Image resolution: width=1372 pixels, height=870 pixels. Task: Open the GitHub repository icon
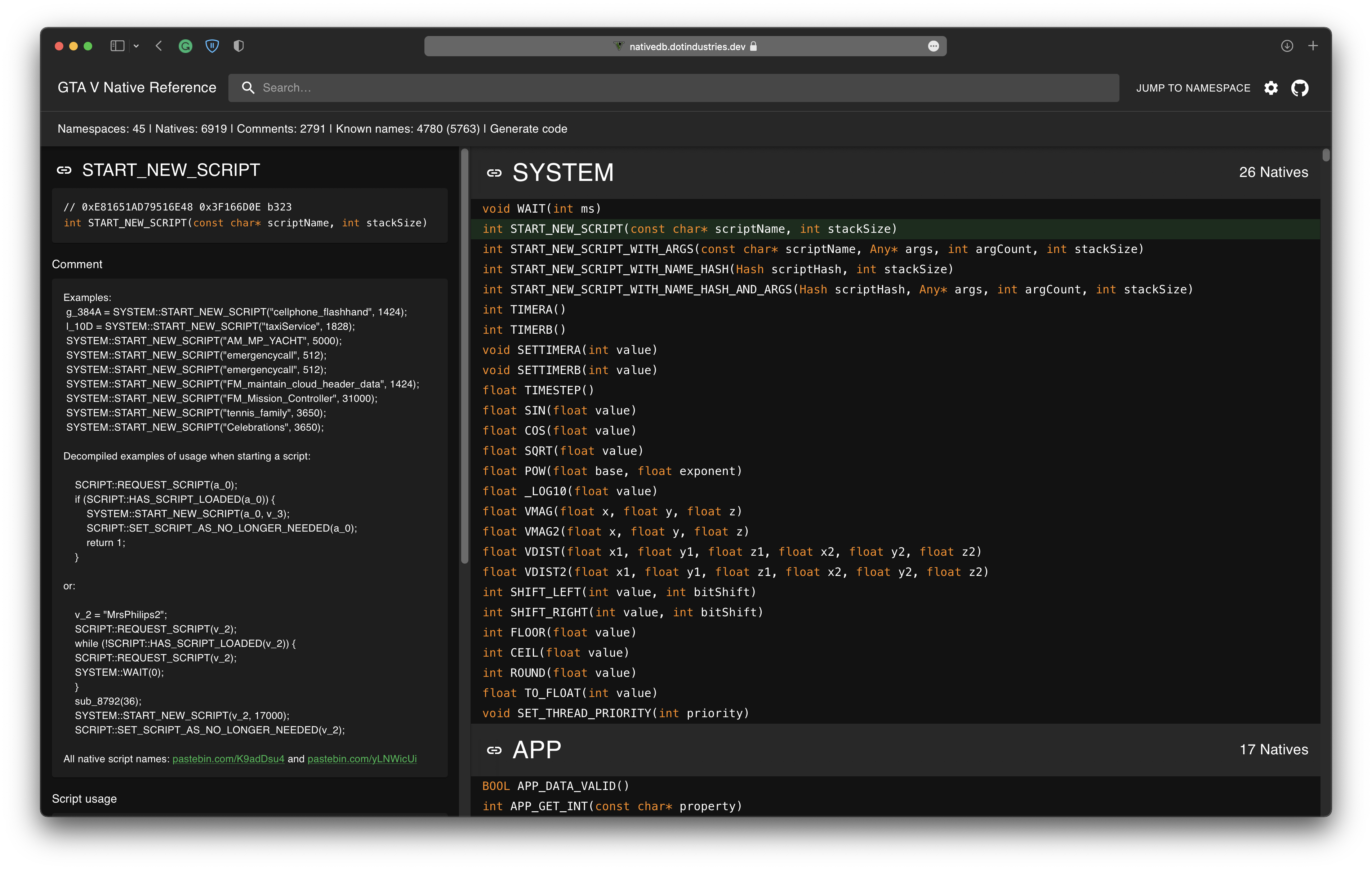tap(1300, 88)
